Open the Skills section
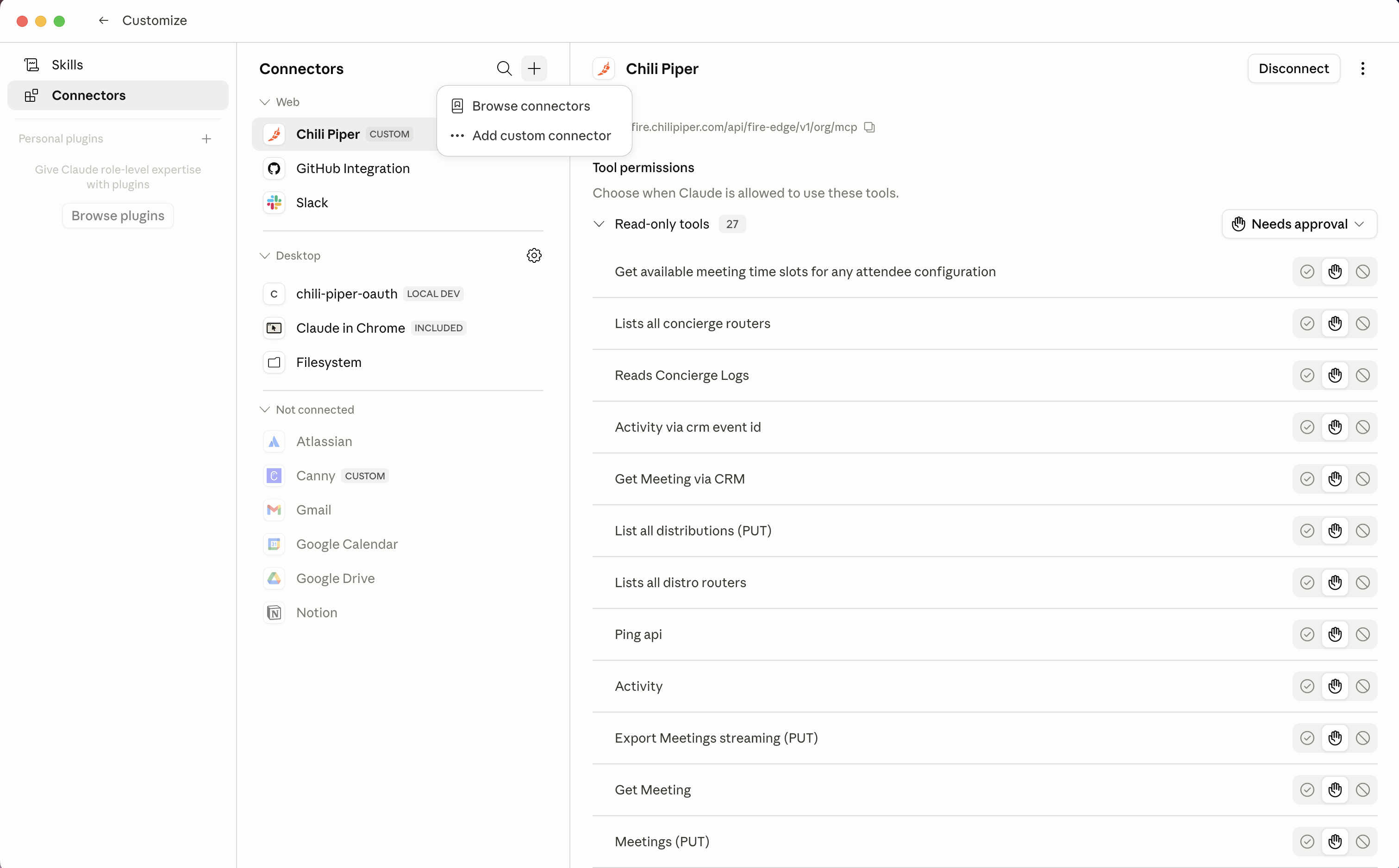Screen dimensions: 1399x868 [118, 65]
